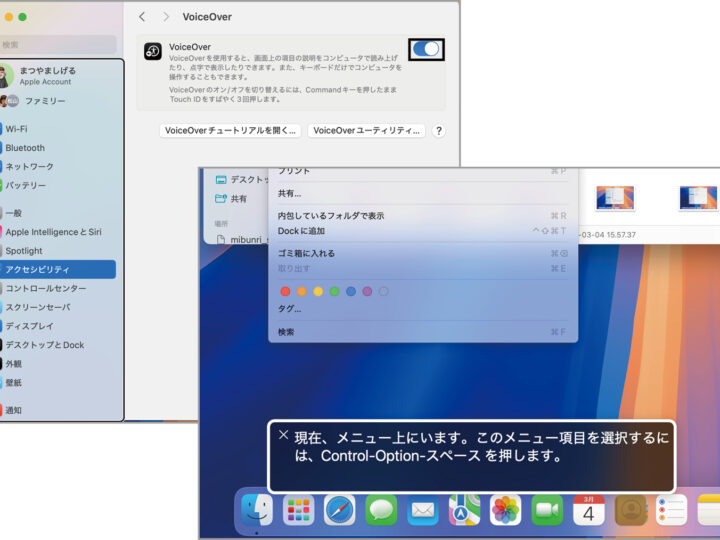Screen dimensions: 720x540
Task: Choose 共有... in the context menu
Action: click(422, 193)
